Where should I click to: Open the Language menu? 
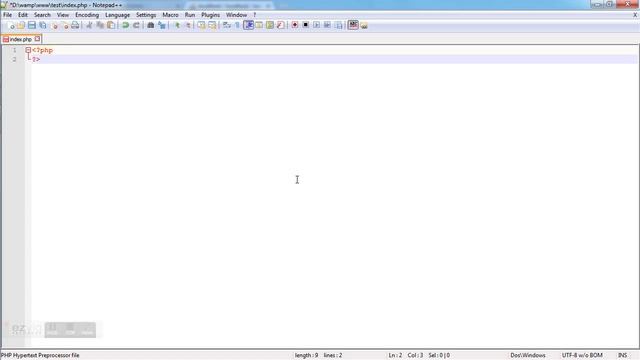118,15
